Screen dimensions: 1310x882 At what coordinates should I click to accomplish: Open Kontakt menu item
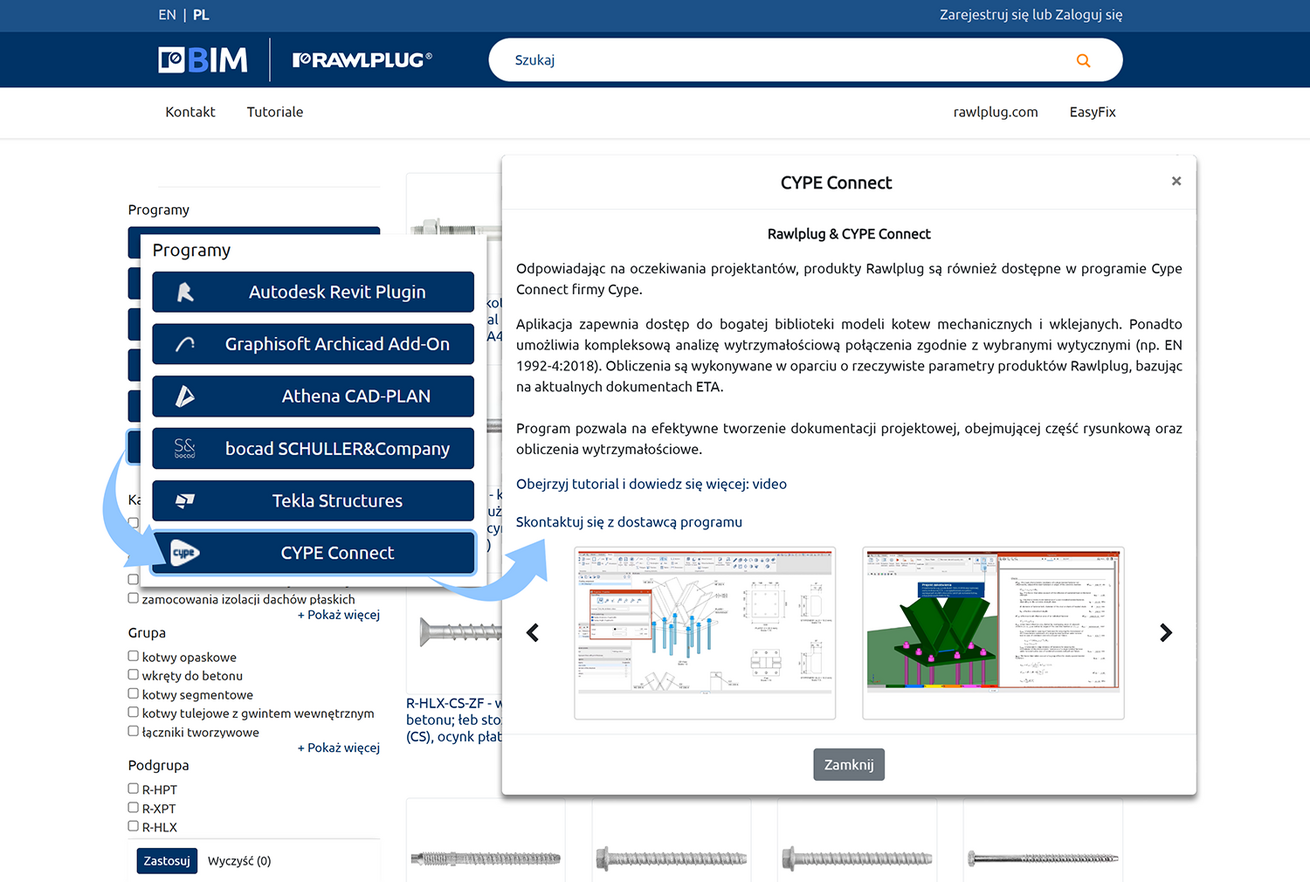190,112
